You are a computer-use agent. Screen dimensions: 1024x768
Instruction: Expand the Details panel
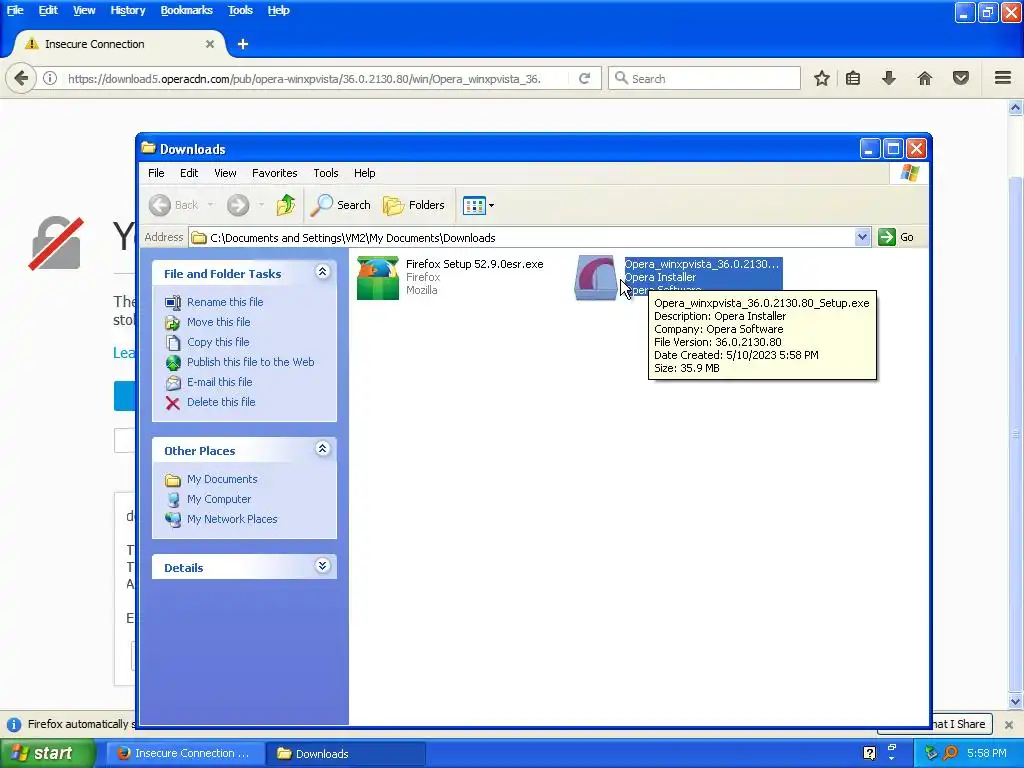pyautogui.click(x=322, y=566)
